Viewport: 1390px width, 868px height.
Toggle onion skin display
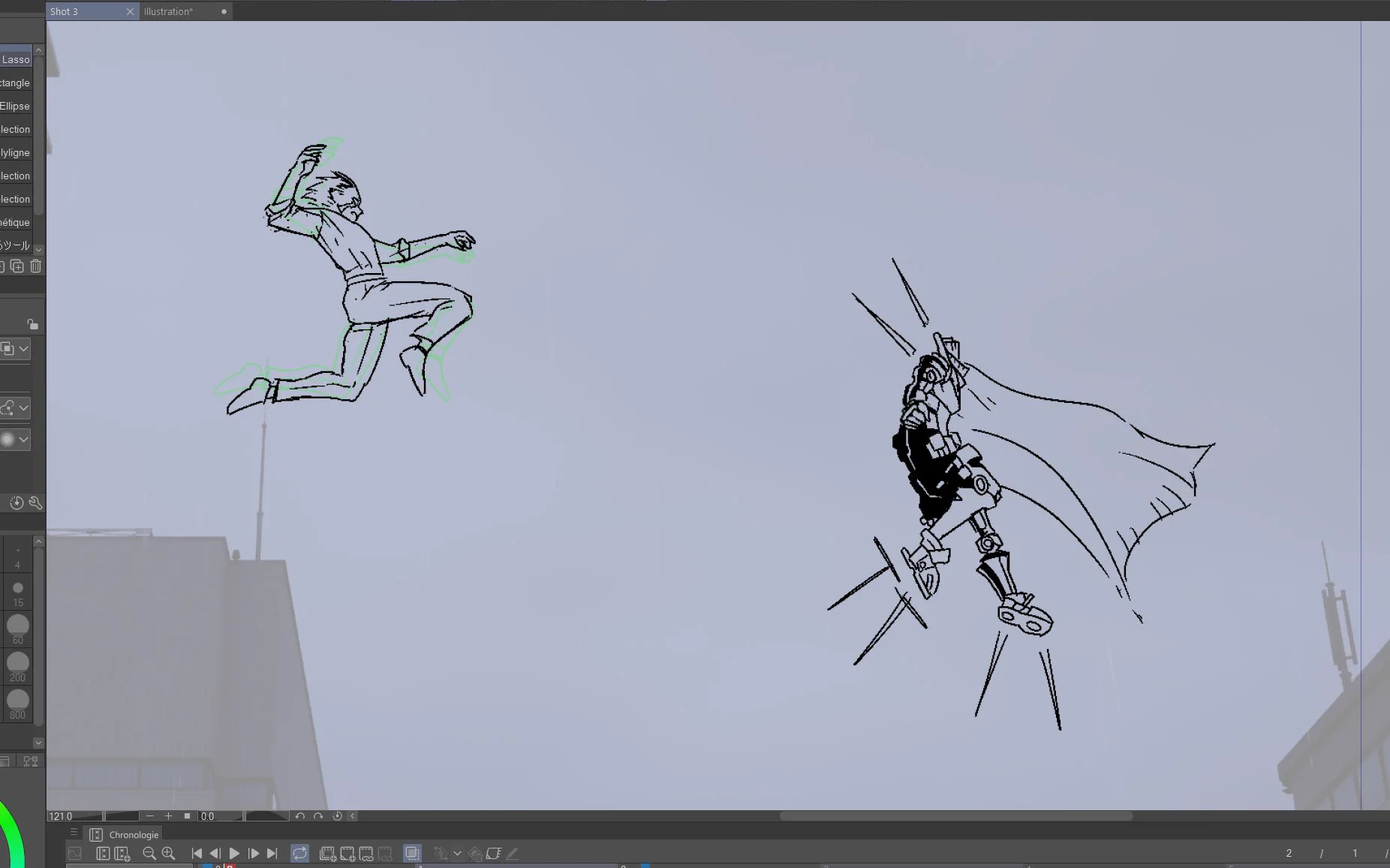click(412, 853)
